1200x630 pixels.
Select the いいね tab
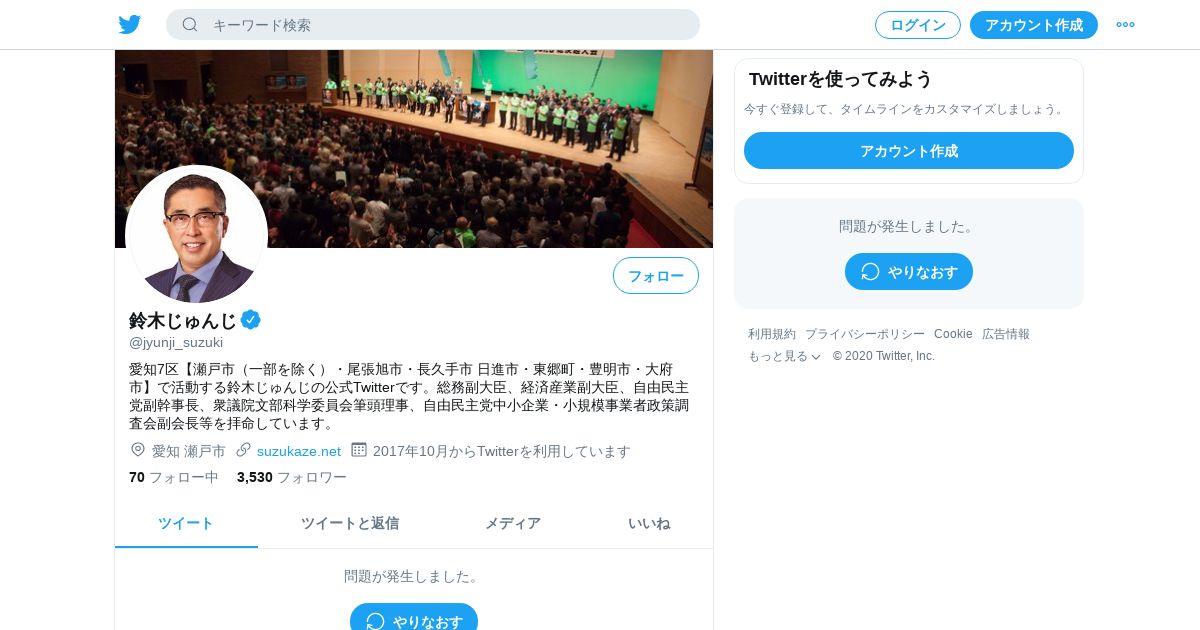(649, 523)
